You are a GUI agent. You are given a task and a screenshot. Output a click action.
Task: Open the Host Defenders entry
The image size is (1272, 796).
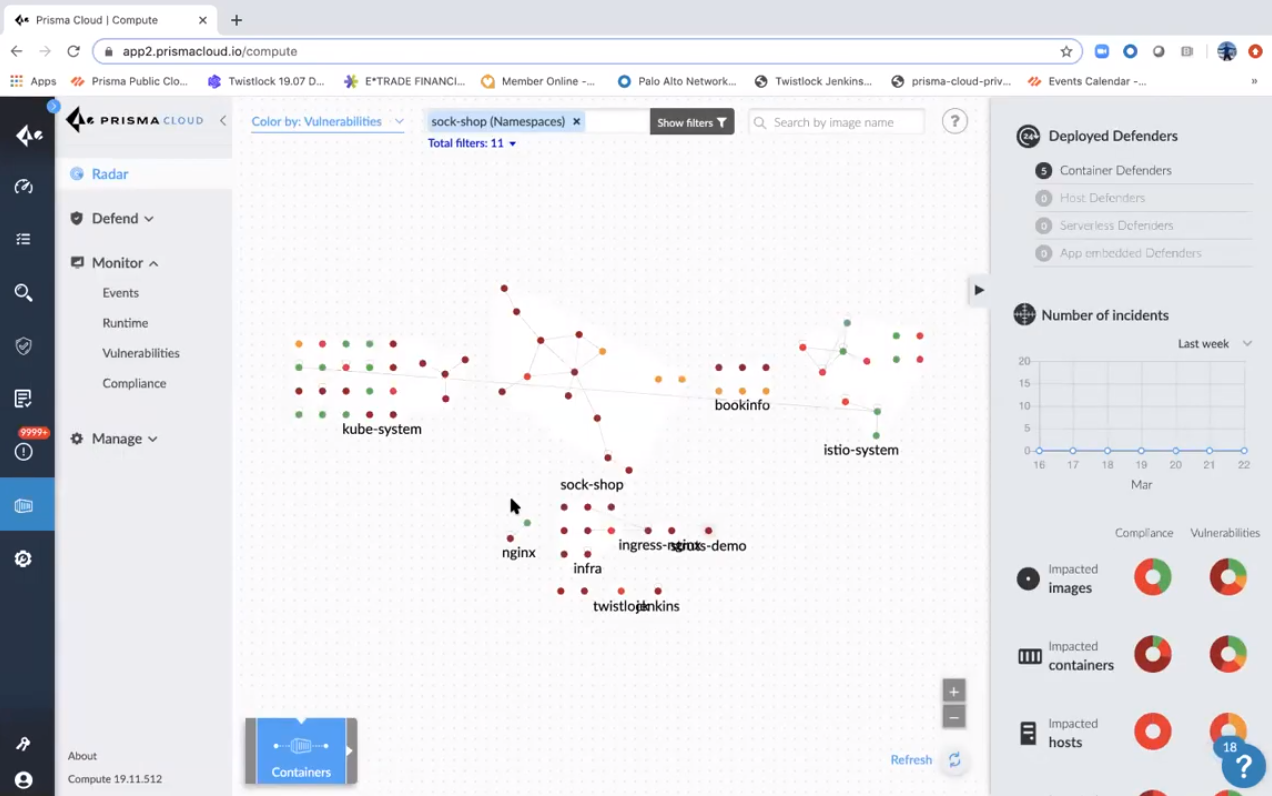click(x=1102, y=198)
